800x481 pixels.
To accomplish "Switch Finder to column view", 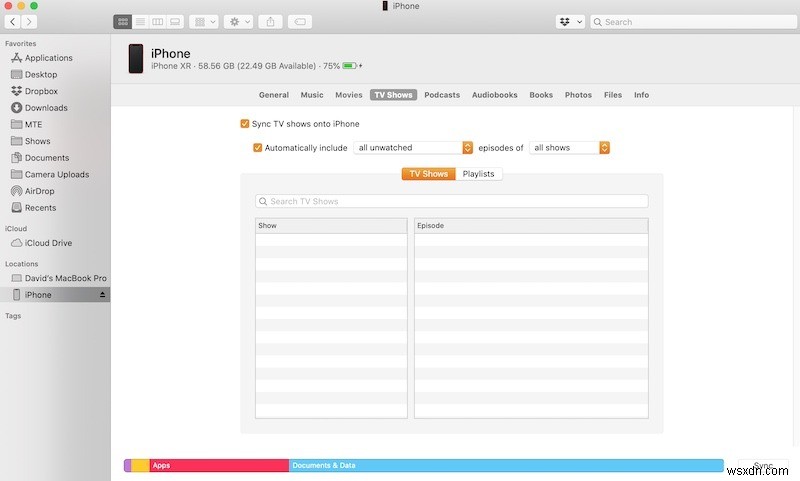I will [x=158, y=22].
